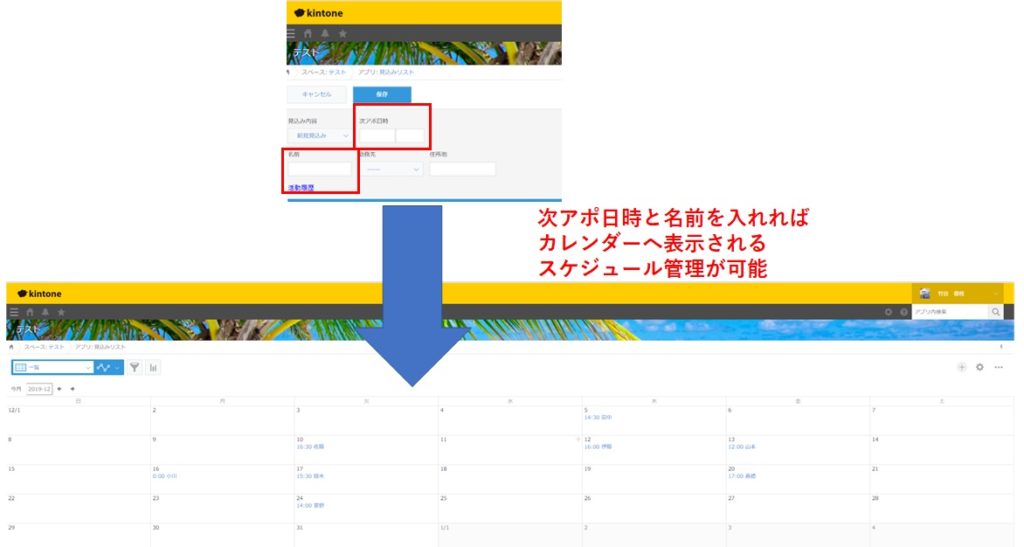1024x547 pixels.
Task: Open the bar chart aggregate icon
Action: click(153, 367)
